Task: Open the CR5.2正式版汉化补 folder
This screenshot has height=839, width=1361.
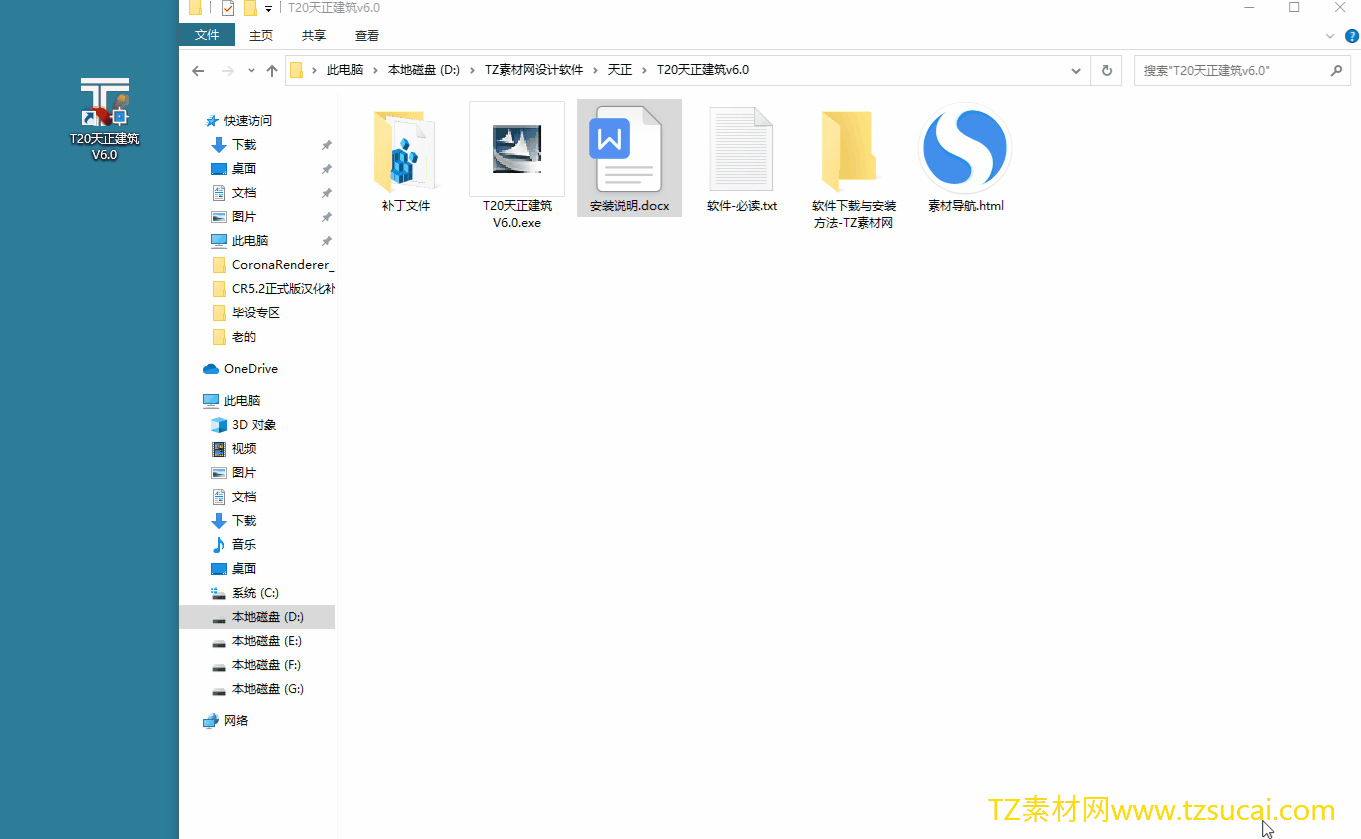Action: (273, 289)
